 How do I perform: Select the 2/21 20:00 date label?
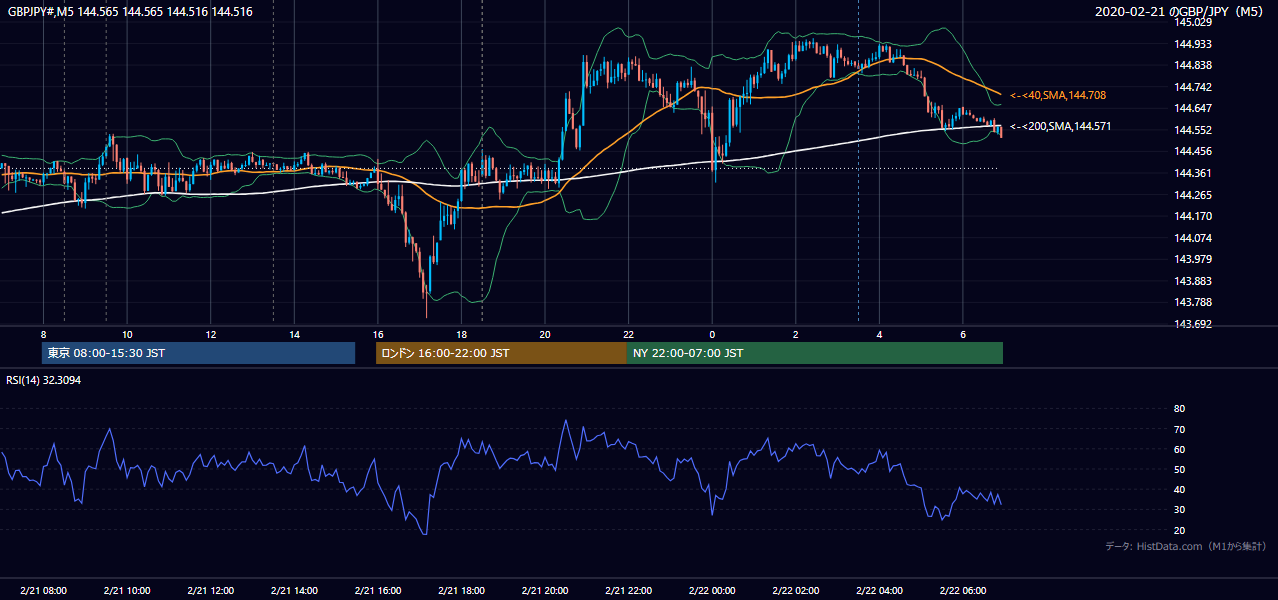click(545, 590)
